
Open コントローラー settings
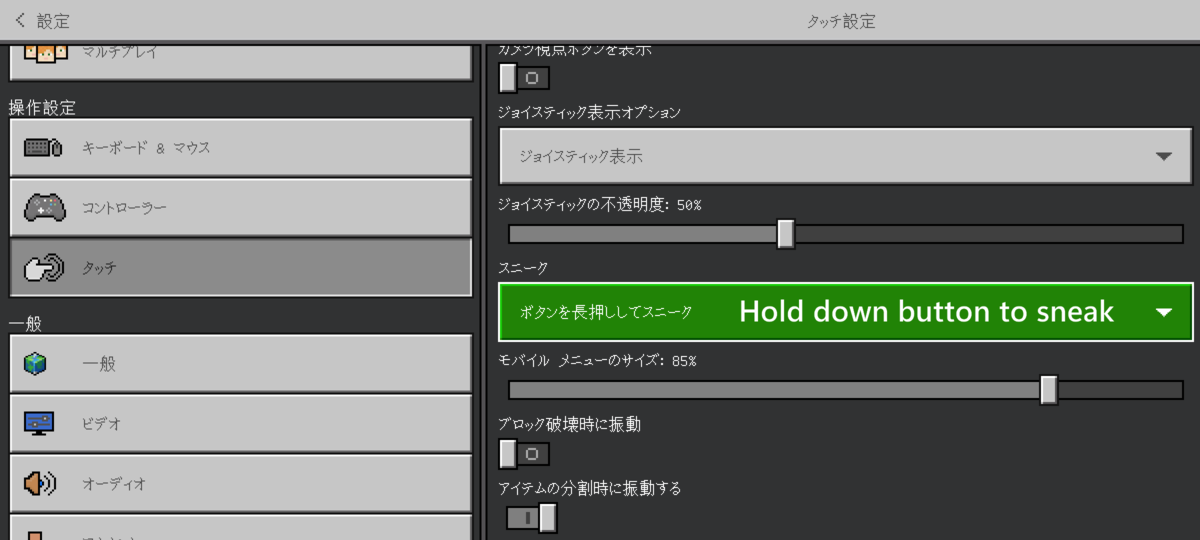(240, 208)
